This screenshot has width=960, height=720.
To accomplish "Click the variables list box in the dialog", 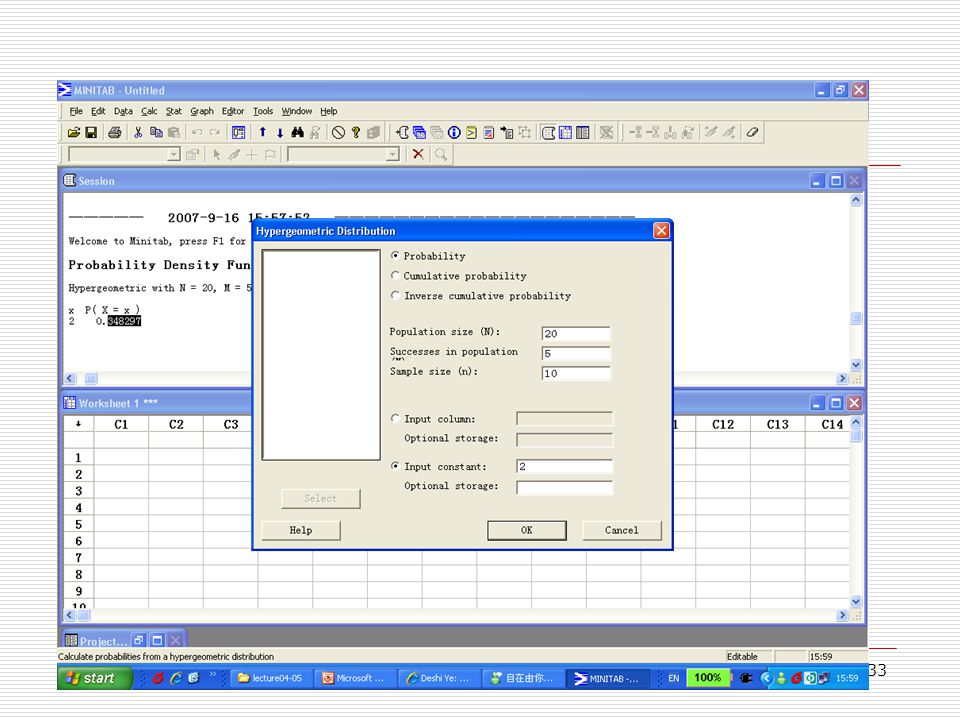I will pos(321,354).
